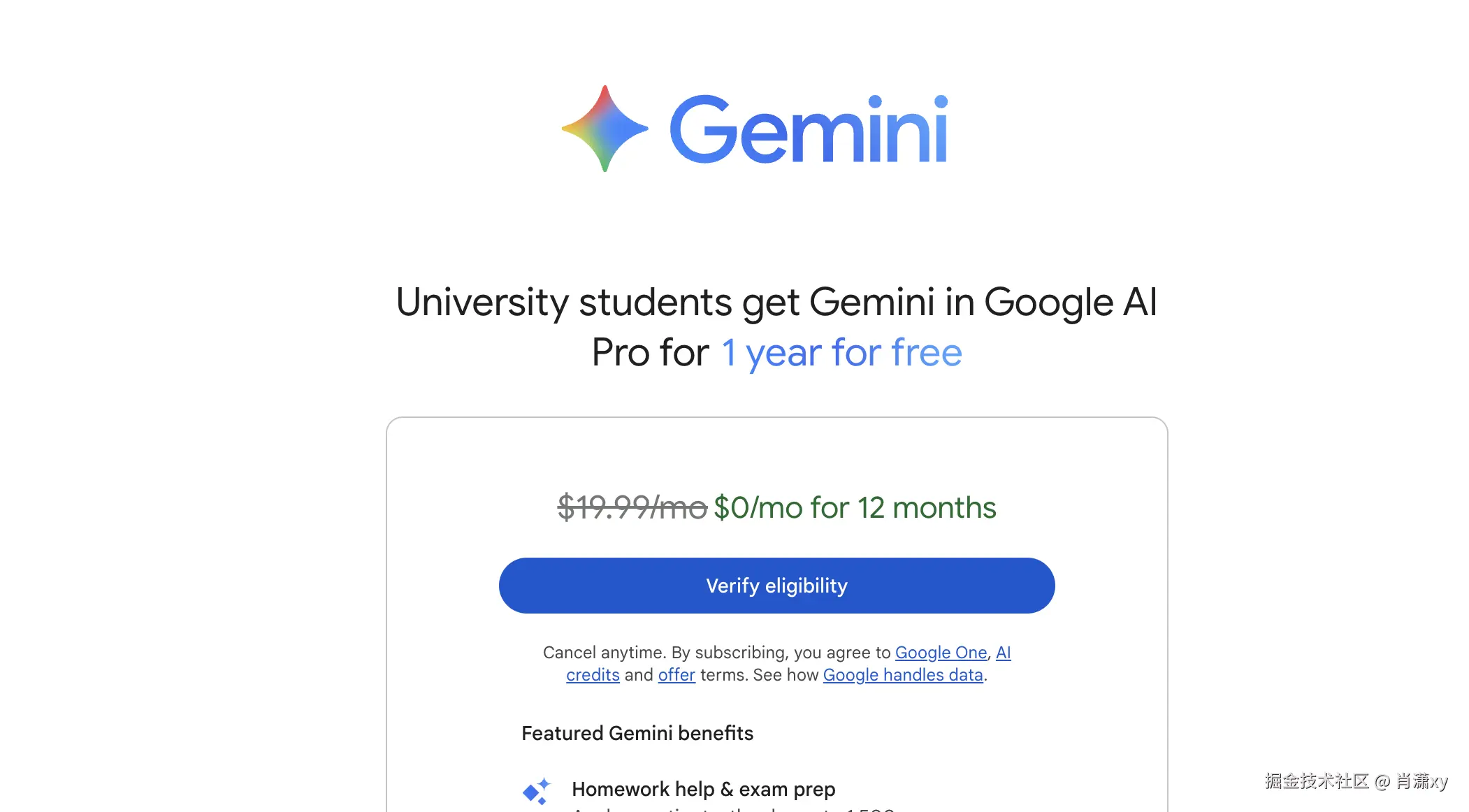Open the Google One terms link
Screen dimensions: 1469x812
[x=941, y=653]
